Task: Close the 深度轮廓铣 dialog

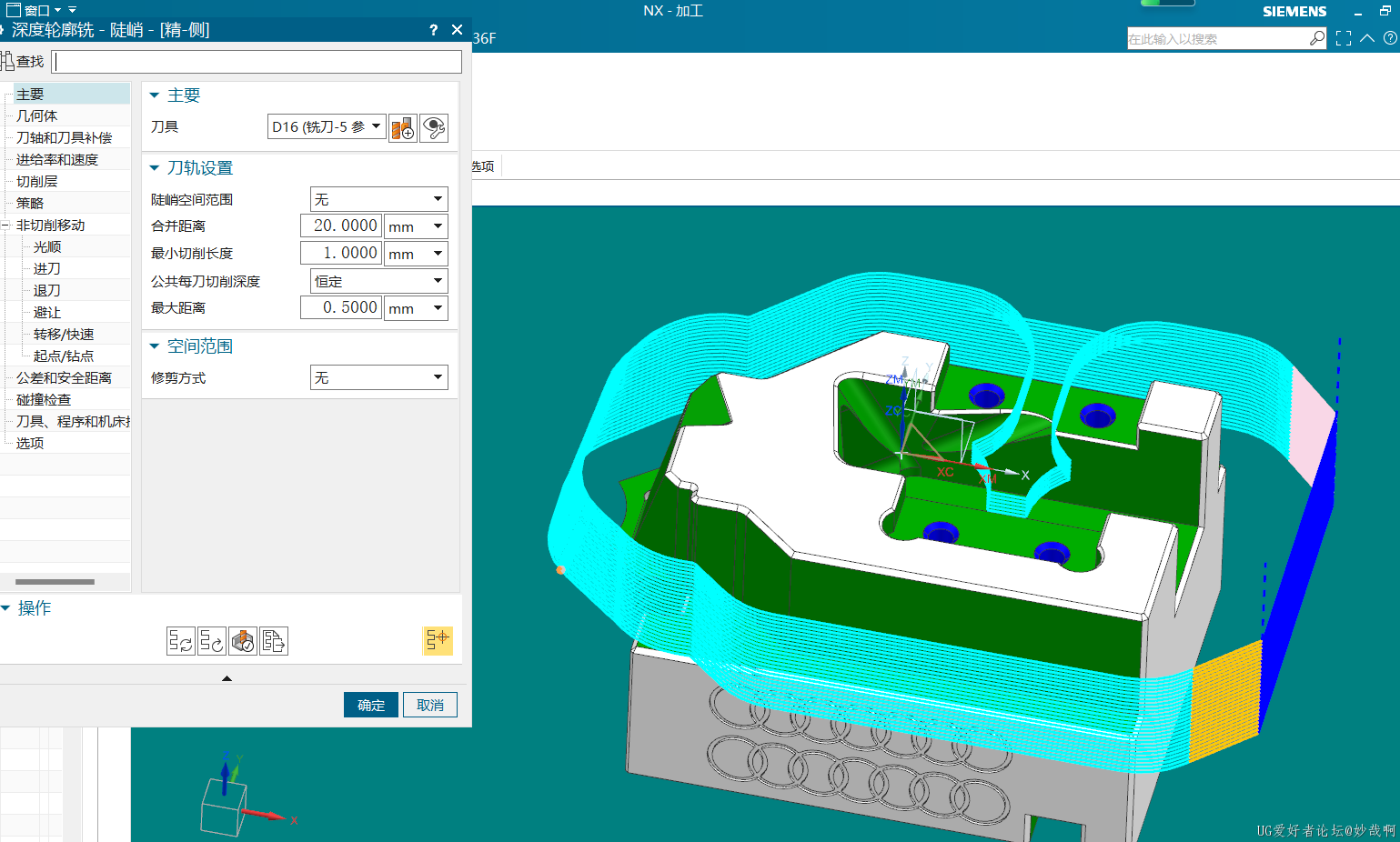Action: pyautogui.click(x=457, y=30)
